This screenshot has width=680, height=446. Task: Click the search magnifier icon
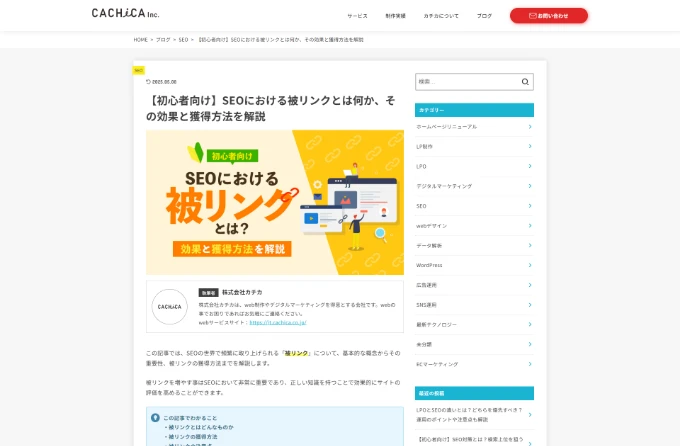point(525,82)
